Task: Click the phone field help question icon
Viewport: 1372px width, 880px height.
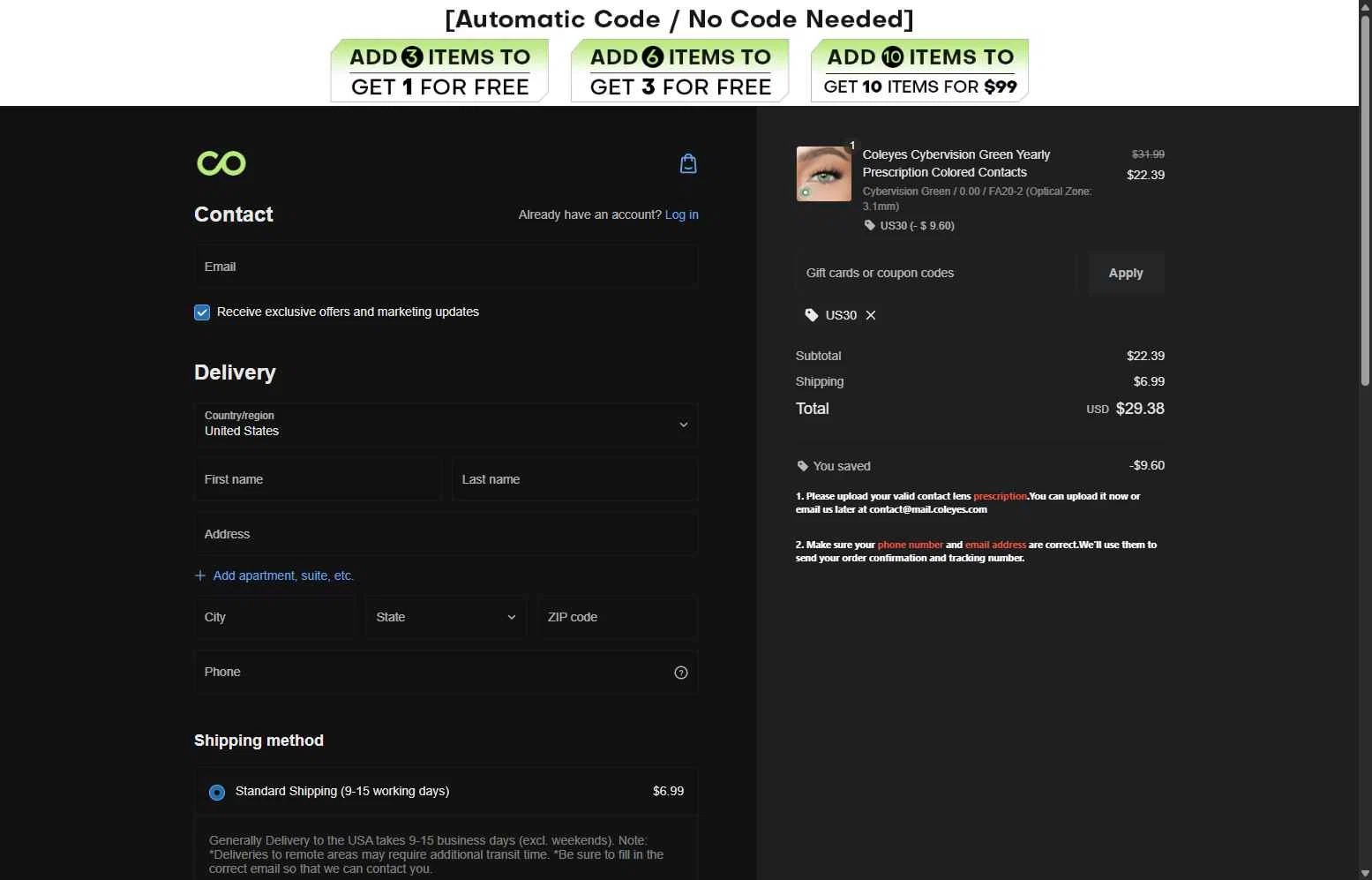Action: click(681, 673)
